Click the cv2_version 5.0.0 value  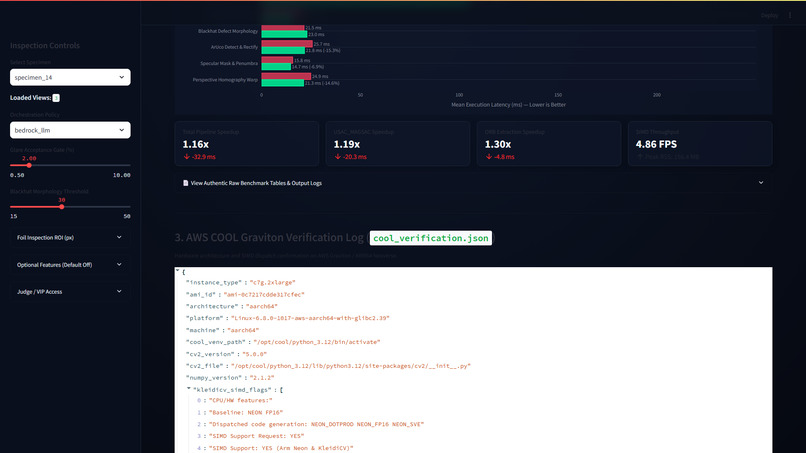(254, 354)
